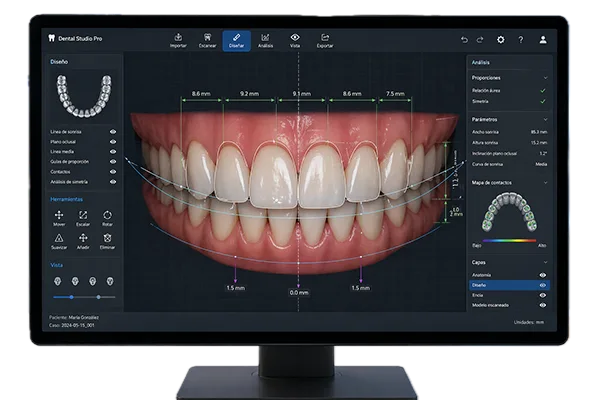Open help with the question mark icon

(521, 40)
